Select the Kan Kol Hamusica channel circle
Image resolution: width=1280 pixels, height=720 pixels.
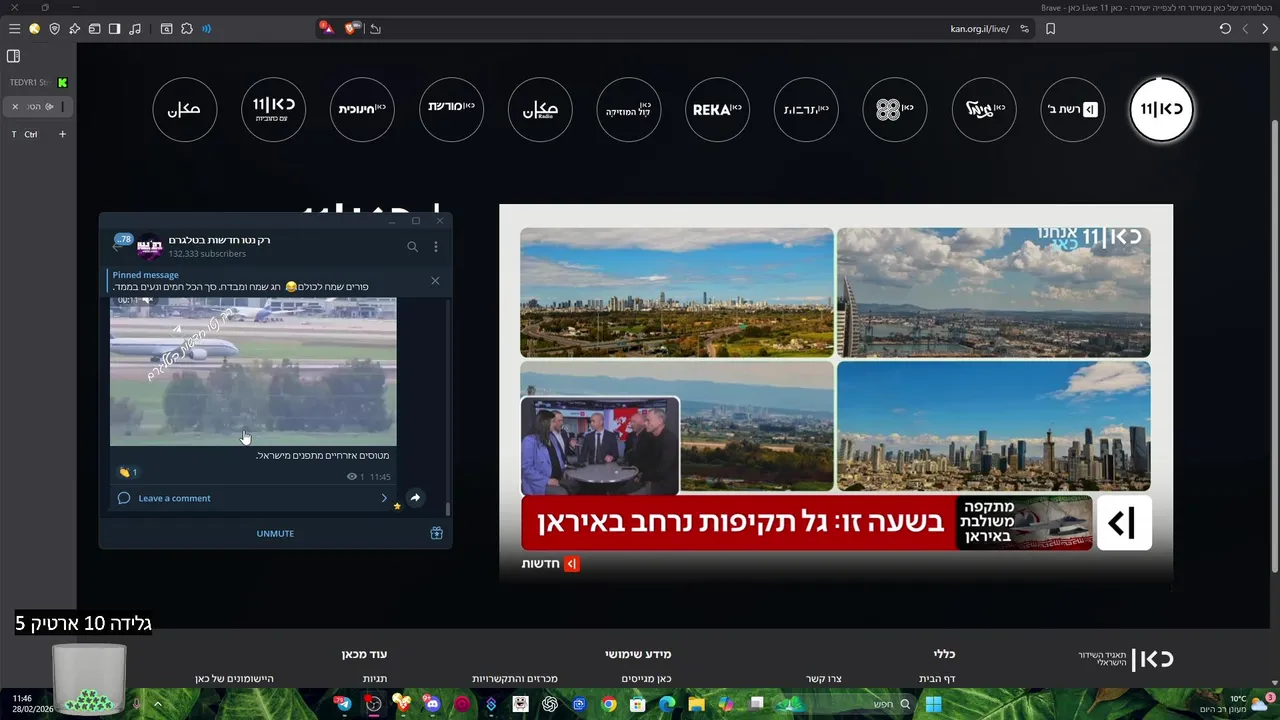point(629,110)
